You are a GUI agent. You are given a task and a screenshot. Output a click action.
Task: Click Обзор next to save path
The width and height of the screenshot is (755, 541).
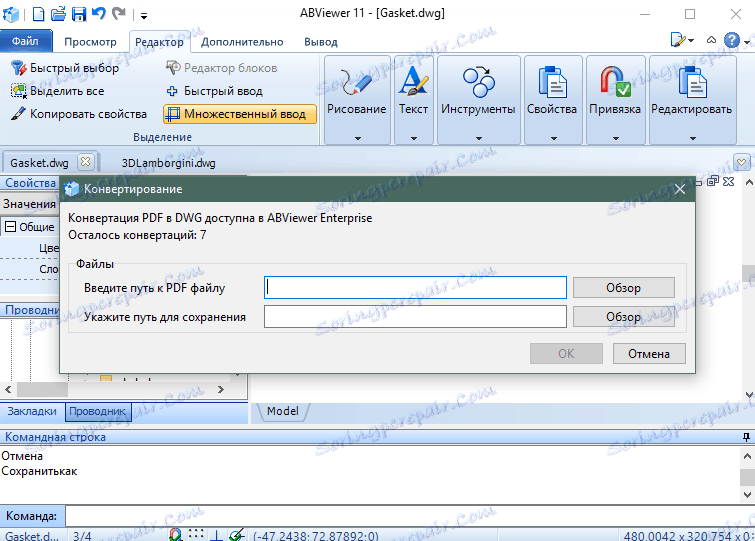624,317
